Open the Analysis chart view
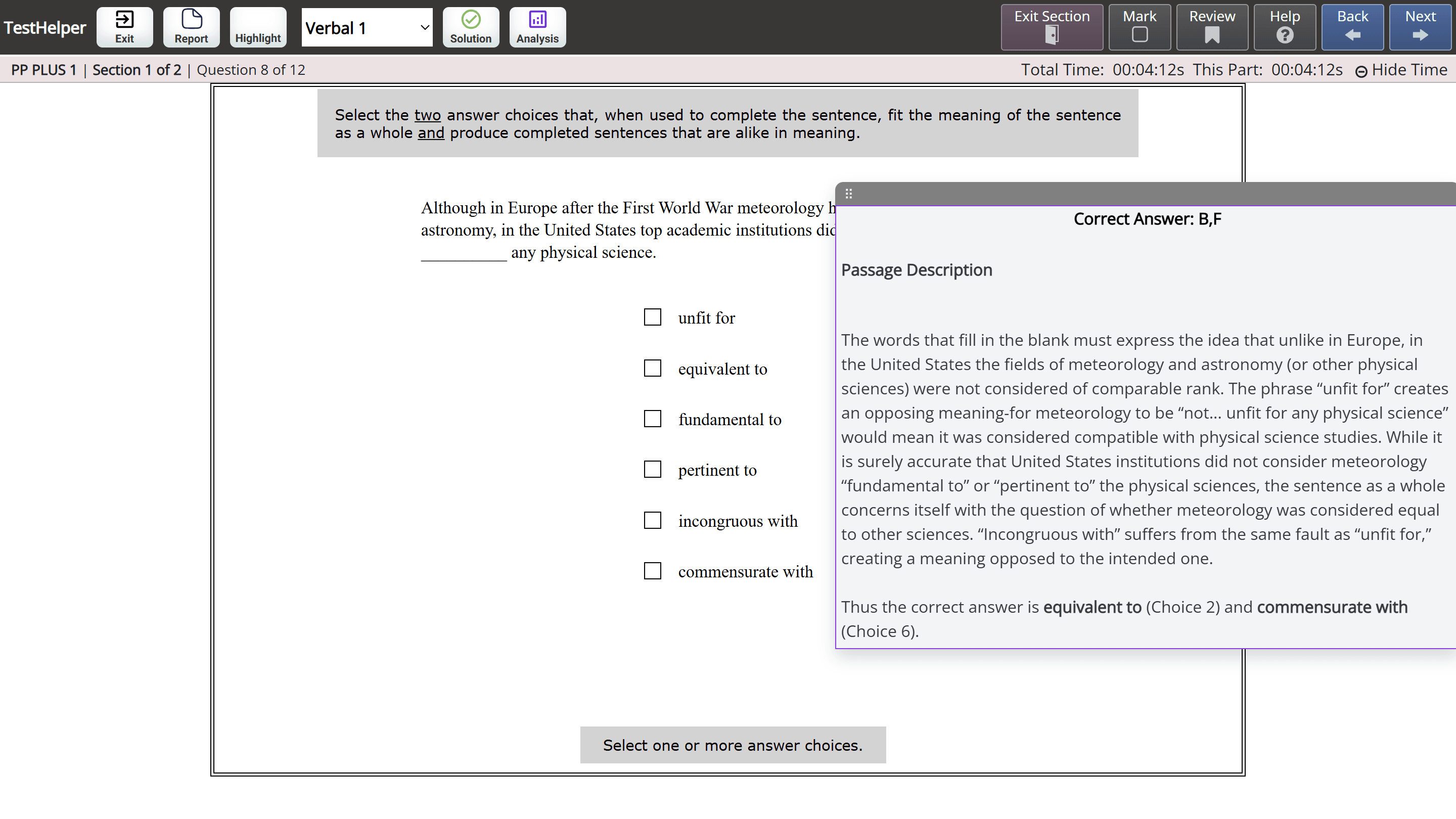Image resolution: width=1456 pixels, height=819 pixels. click(537, 27)
